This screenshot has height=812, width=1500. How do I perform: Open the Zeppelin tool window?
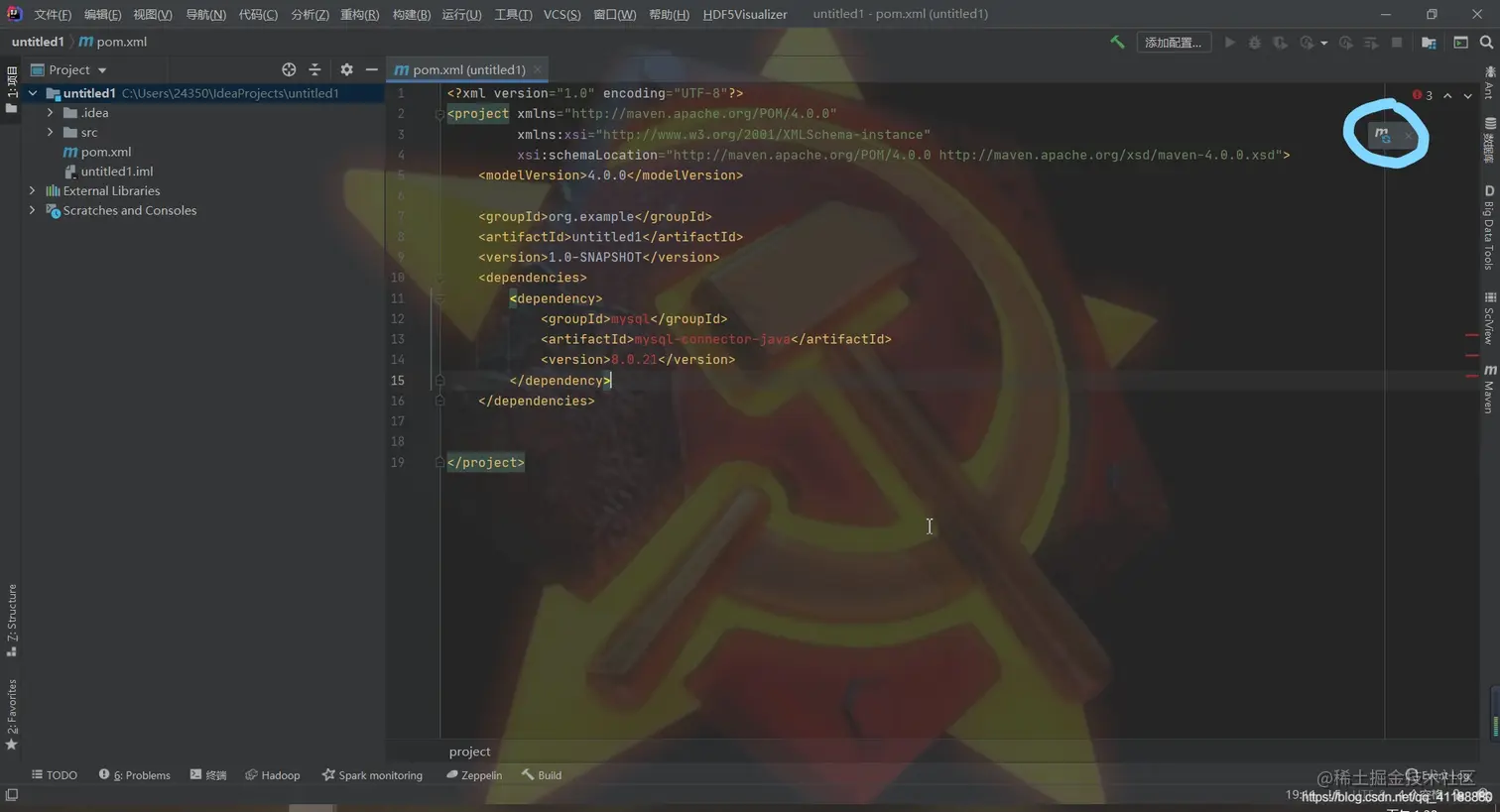click(473, 775)
